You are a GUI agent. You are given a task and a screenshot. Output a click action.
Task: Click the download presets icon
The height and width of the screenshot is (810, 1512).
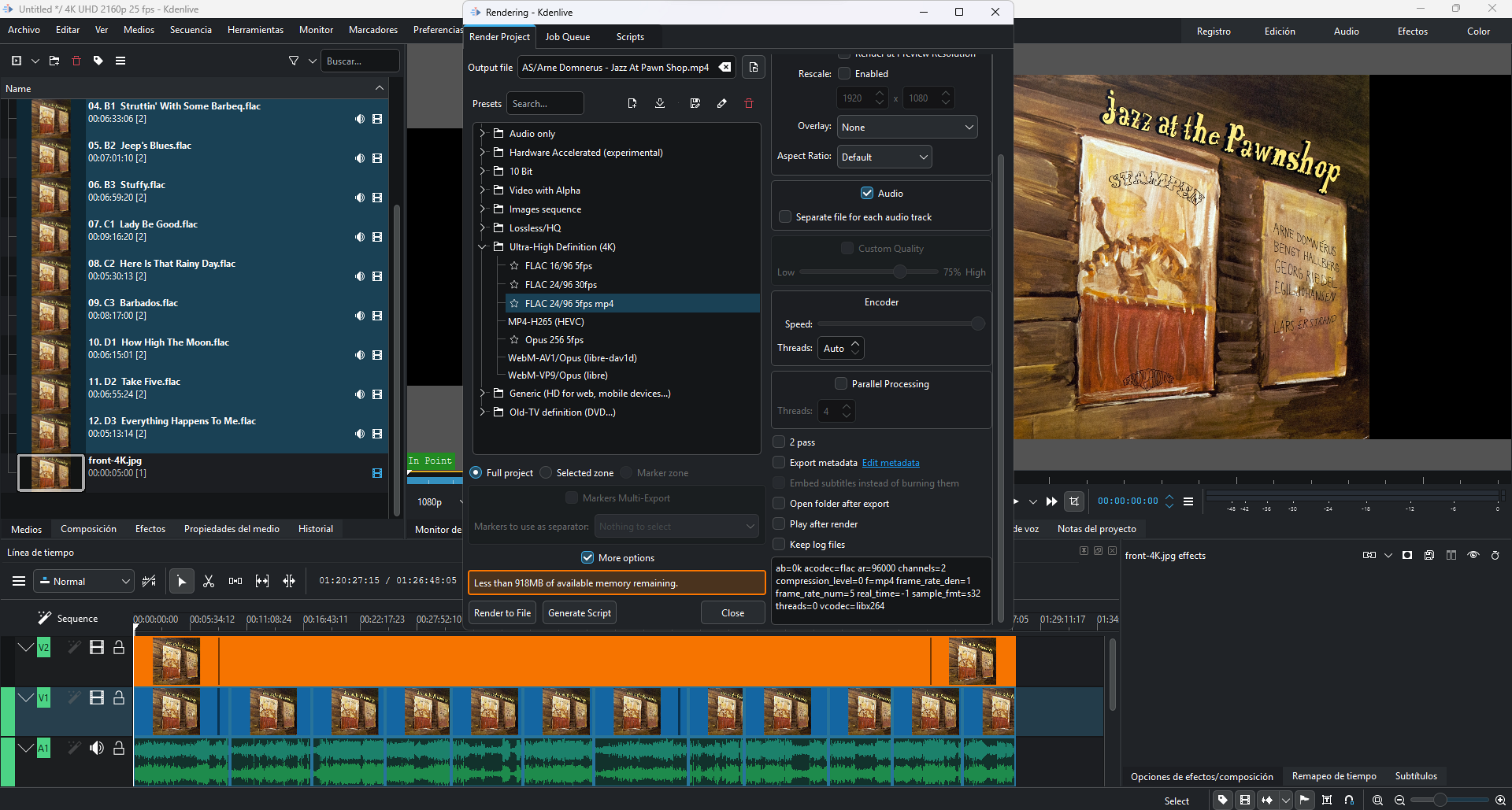(x=660, y=104)
